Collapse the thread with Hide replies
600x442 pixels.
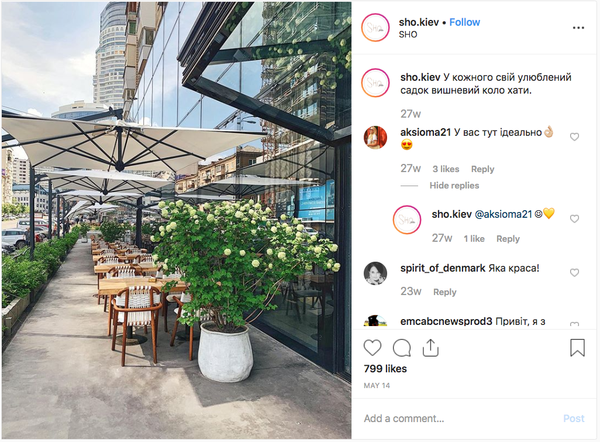454,186
